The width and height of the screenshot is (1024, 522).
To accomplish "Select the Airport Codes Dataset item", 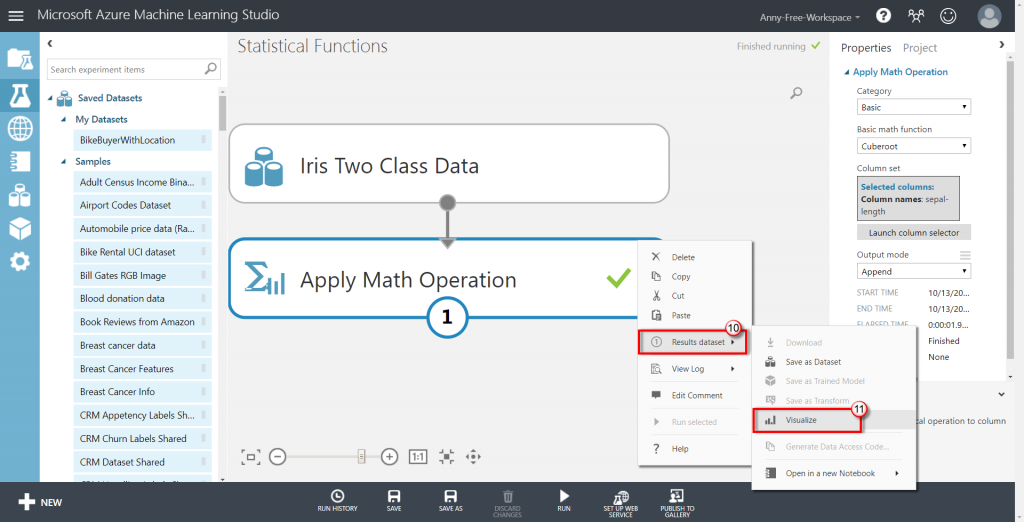I will [142, 205].
